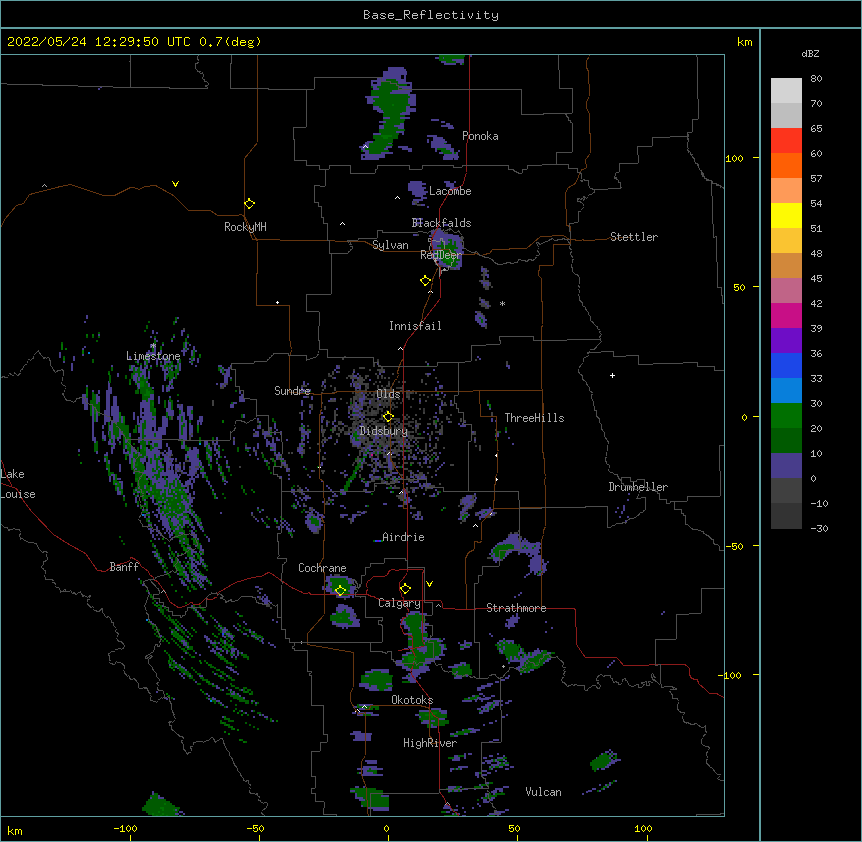
Task: Click the Lake Louise label
Action: [x=18, y=484]
